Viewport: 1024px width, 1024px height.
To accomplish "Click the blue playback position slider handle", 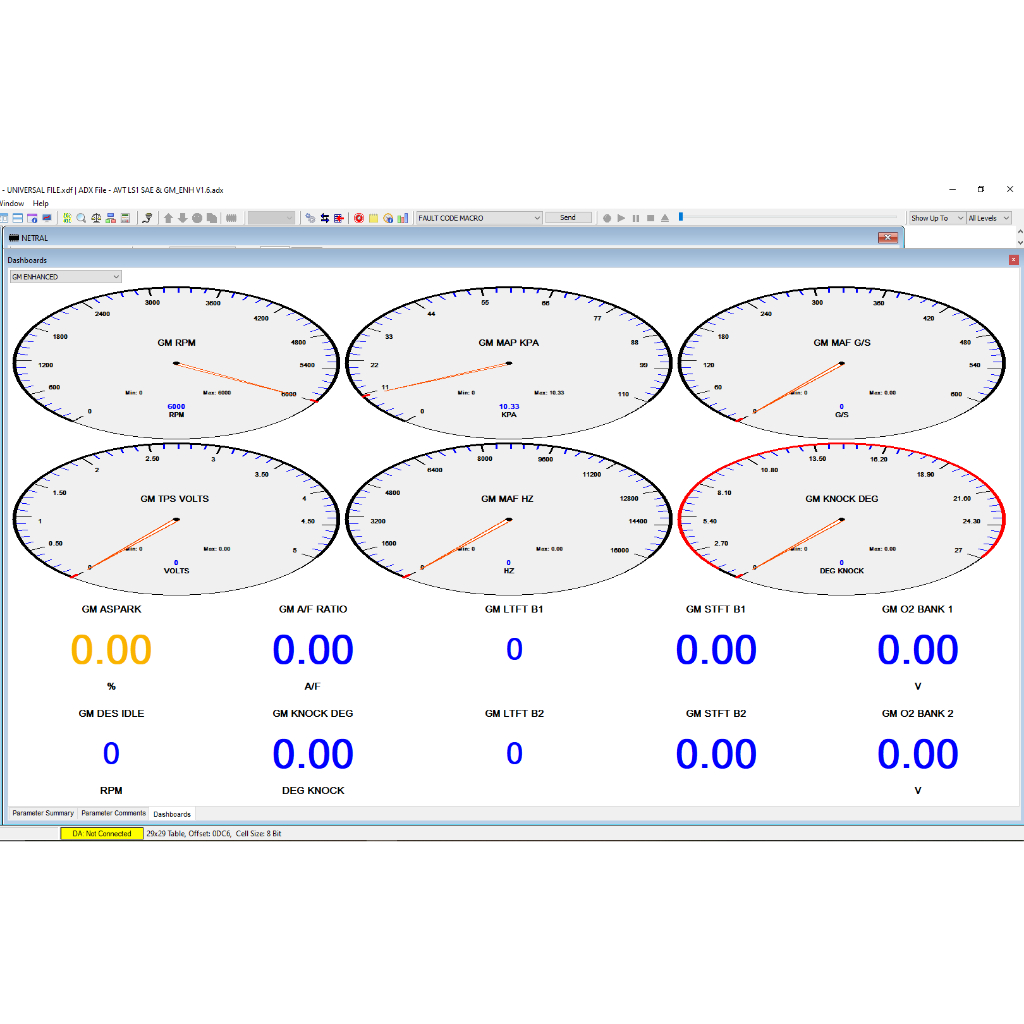I will [x=680, y=217].
